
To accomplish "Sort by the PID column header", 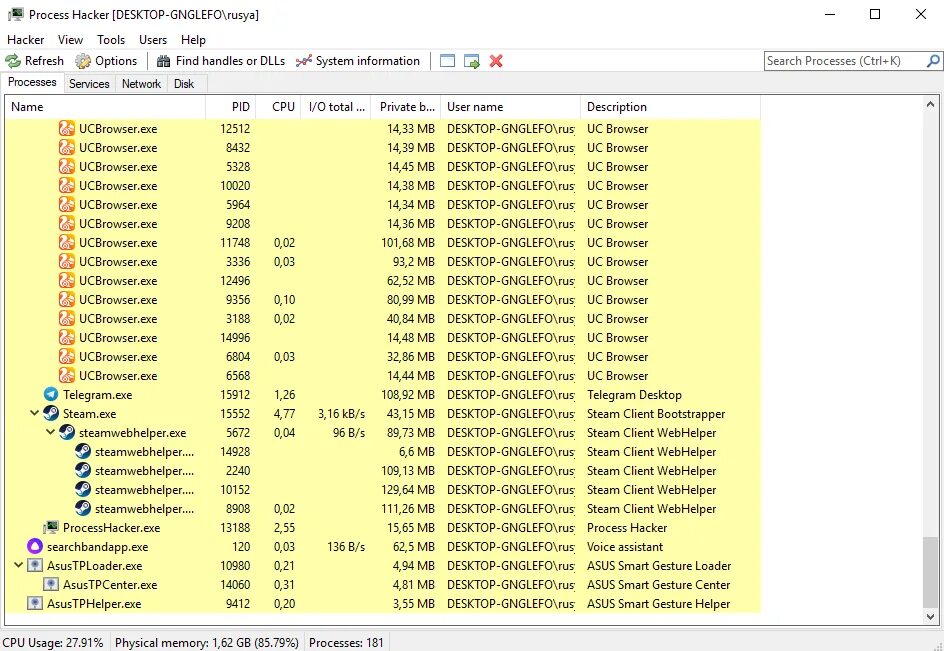I will [231, 107].
